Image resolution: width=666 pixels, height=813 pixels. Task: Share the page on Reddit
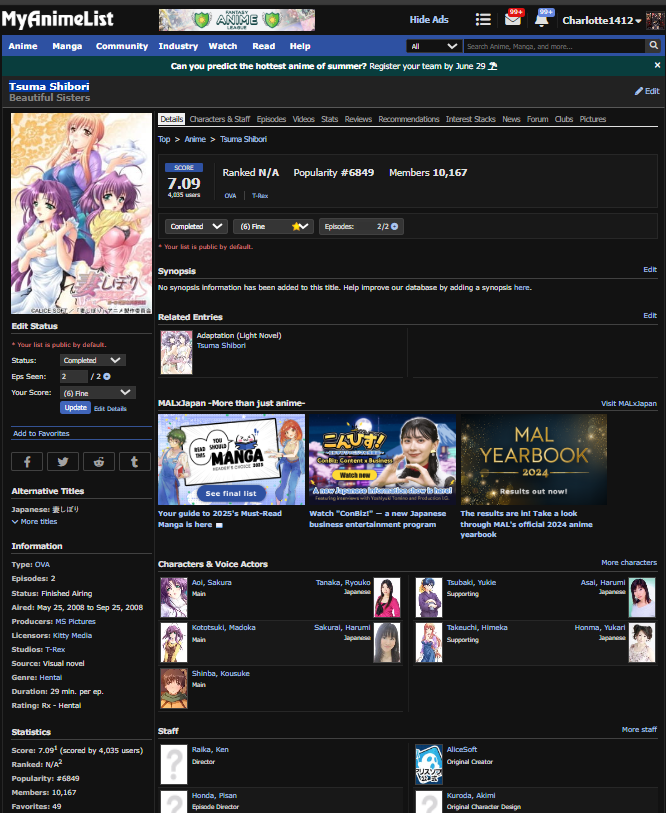98,461
